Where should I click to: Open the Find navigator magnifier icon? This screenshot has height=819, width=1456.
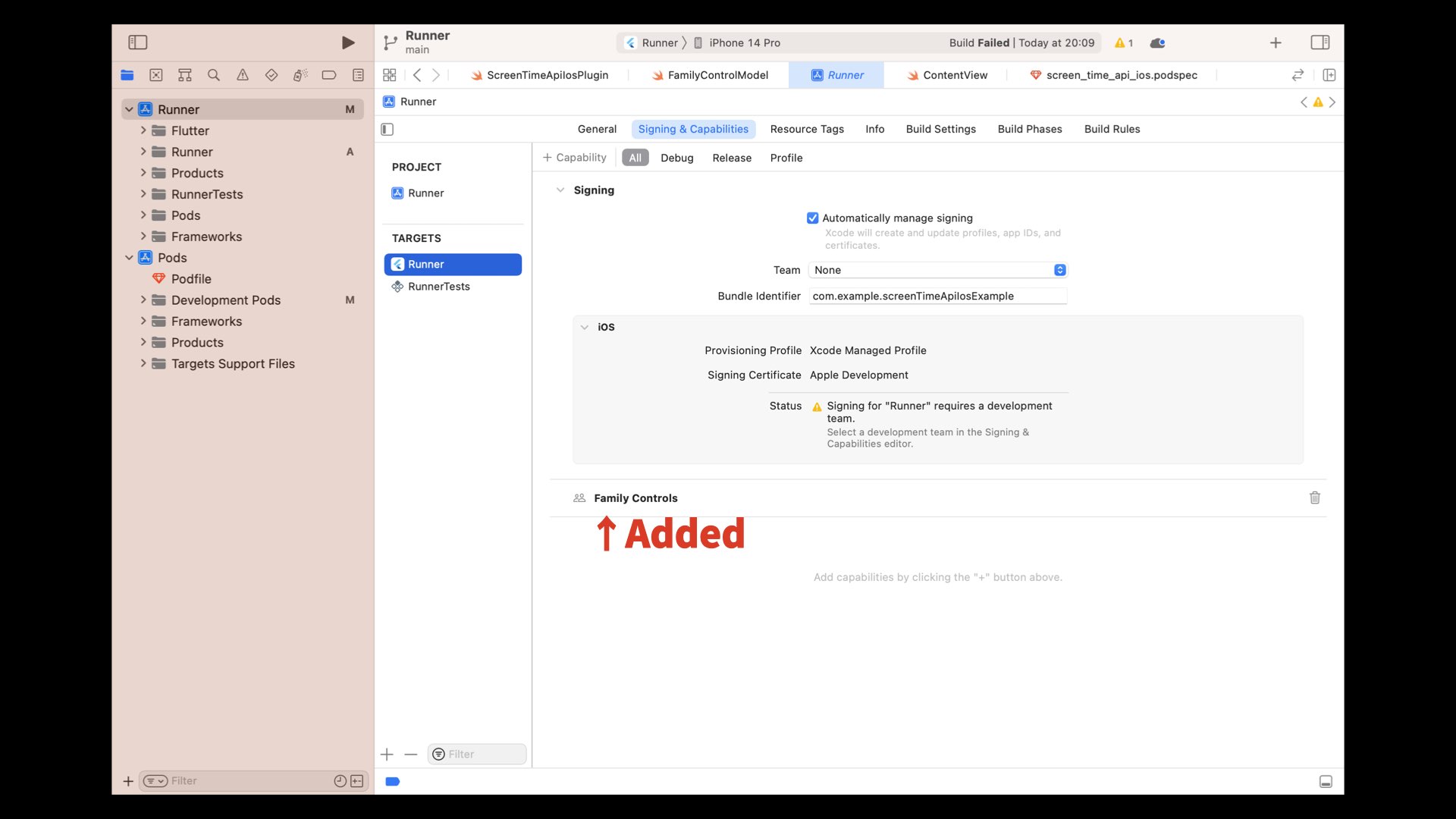point(214,75)
